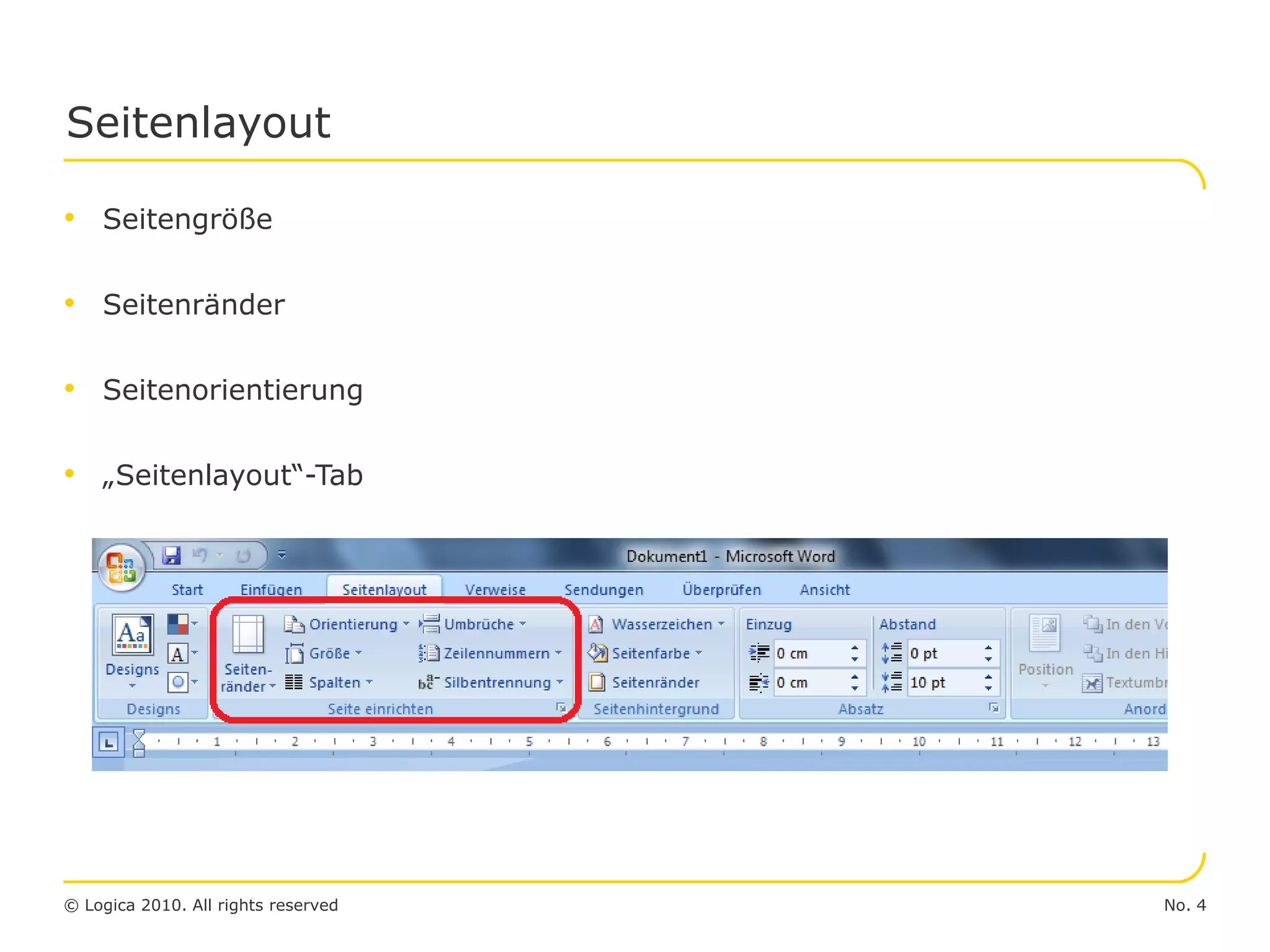Image resolution: width=1270 pixels, height=952 pixels.
Task: Click the Office button orb
Action: pos(122,568)
